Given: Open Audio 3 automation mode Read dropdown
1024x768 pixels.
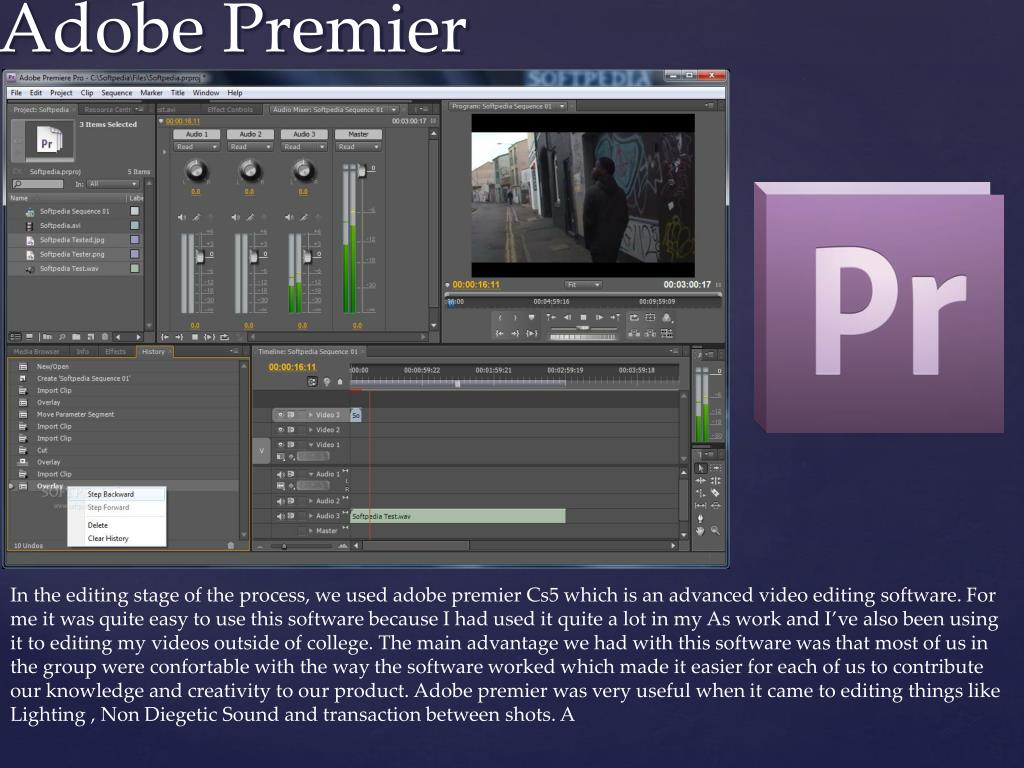Looking at the screenshot, I should 304,147.
